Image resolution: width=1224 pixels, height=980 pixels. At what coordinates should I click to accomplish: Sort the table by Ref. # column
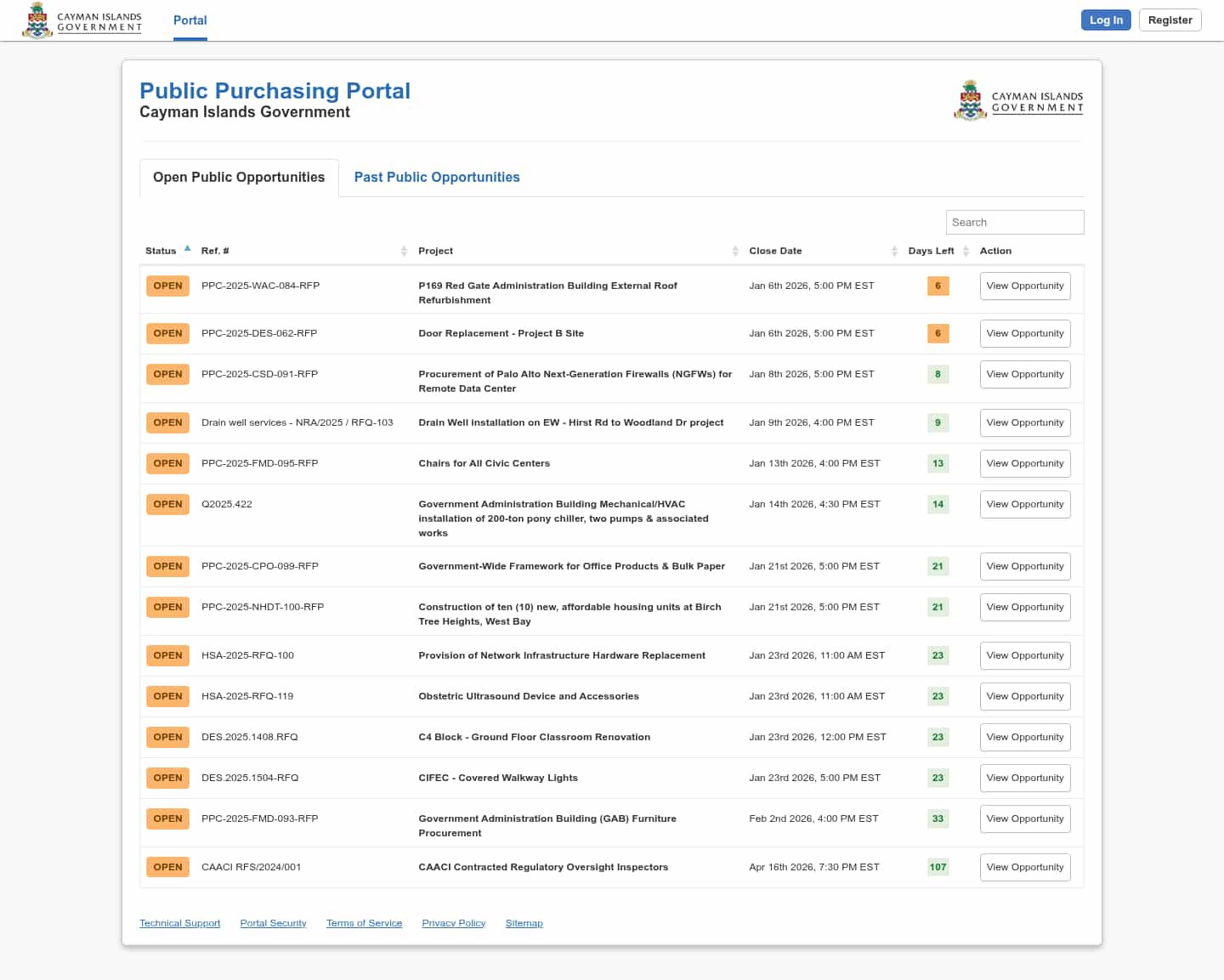pos(404,251)
